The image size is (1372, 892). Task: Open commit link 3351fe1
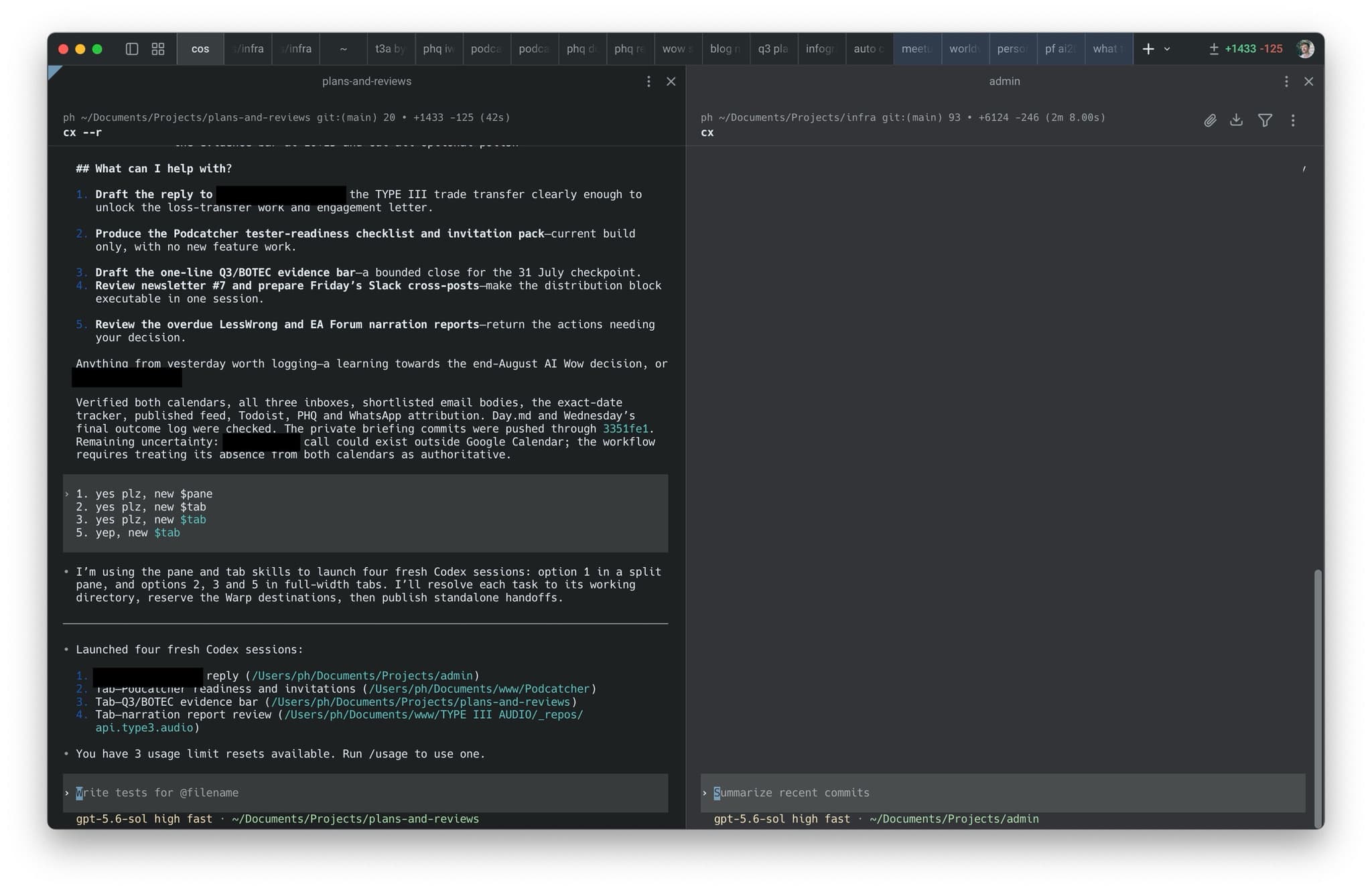coord(626,429)
